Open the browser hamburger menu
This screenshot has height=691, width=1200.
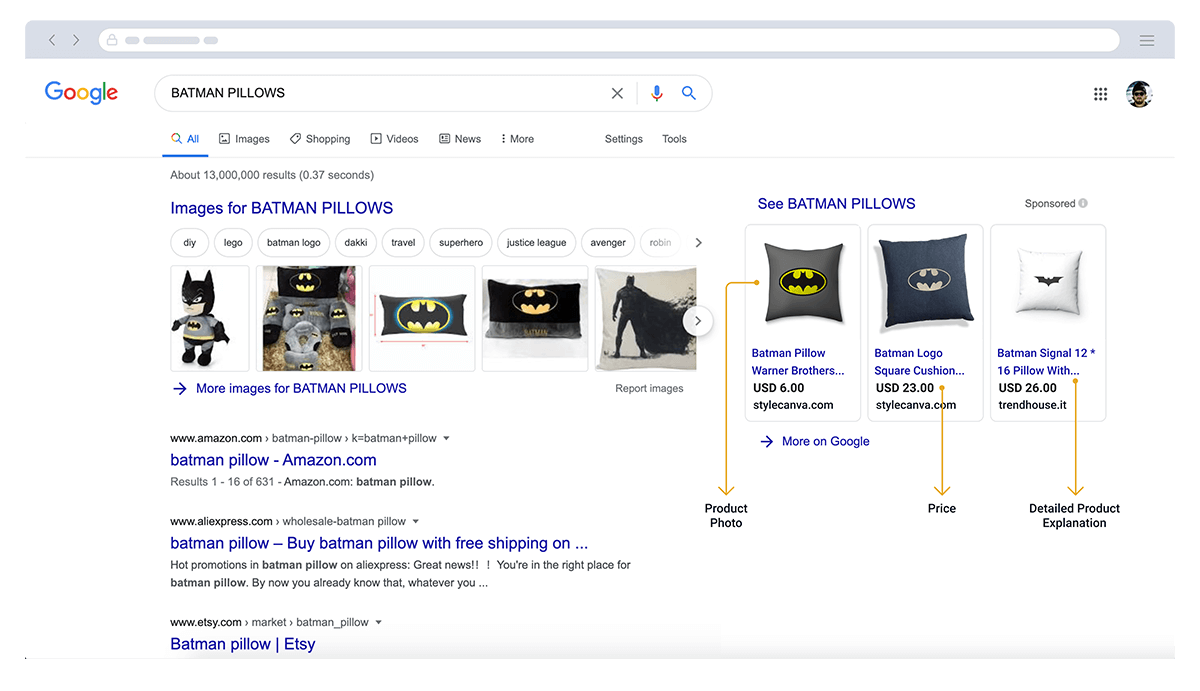1146,40
